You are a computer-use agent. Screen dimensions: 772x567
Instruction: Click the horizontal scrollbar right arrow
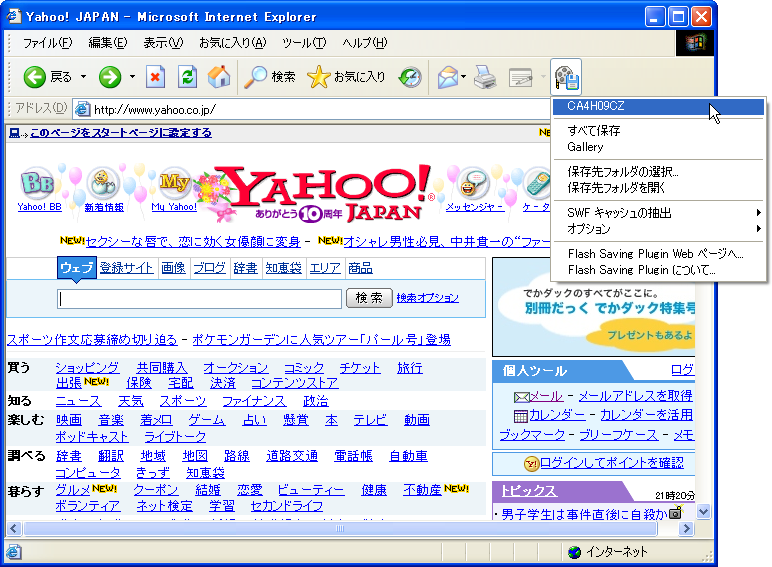(686, 529)
